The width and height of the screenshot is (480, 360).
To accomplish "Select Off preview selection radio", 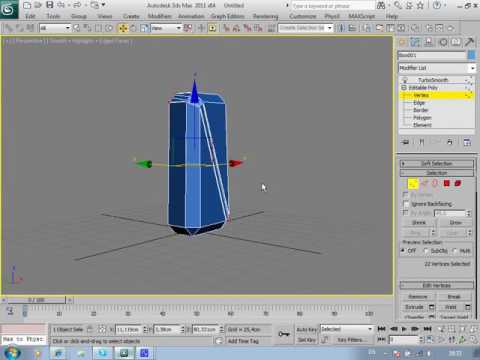I will (403, 250).
